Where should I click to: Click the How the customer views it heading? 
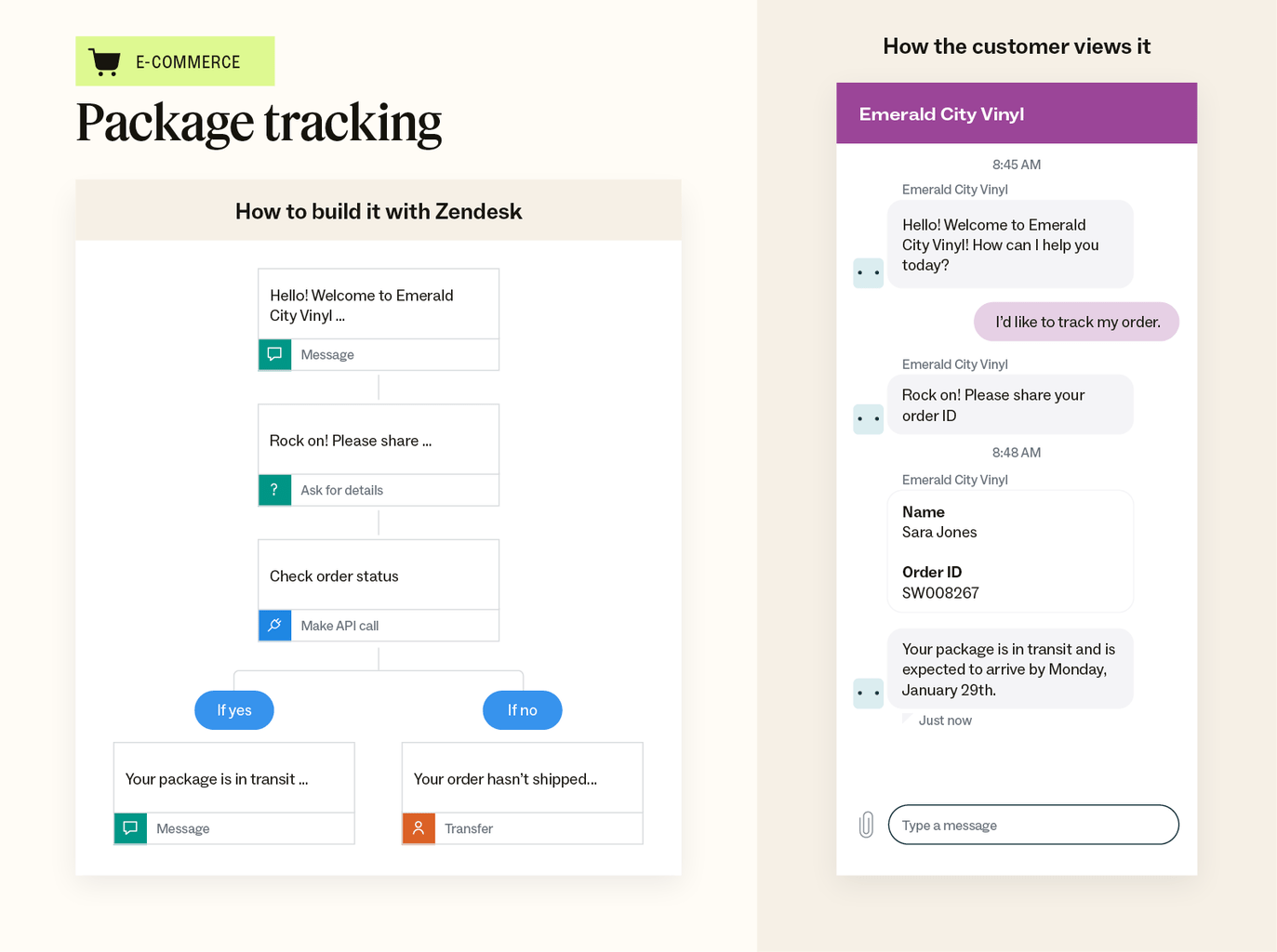(x=1017, y=46)
